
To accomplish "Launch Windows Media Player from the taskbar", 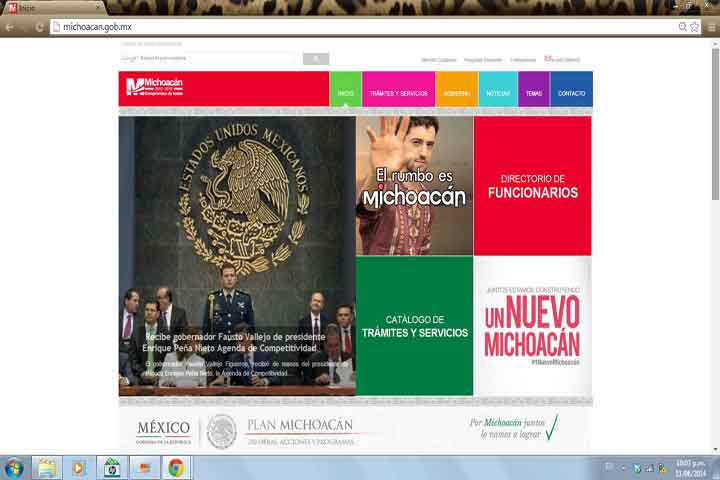I will (78, 467).
